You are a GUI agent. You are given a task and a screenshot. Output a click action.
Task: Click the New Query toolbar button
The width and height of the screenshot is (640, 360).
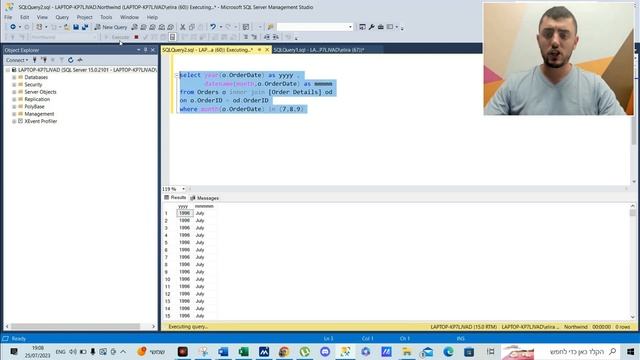pyautogui.click(x=111, y=27)
